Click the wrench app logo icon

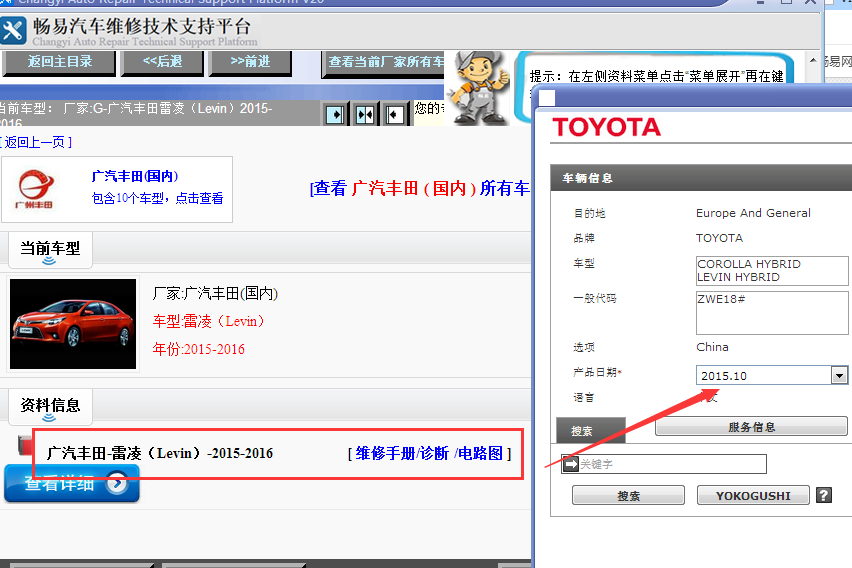tap(12, 30)
